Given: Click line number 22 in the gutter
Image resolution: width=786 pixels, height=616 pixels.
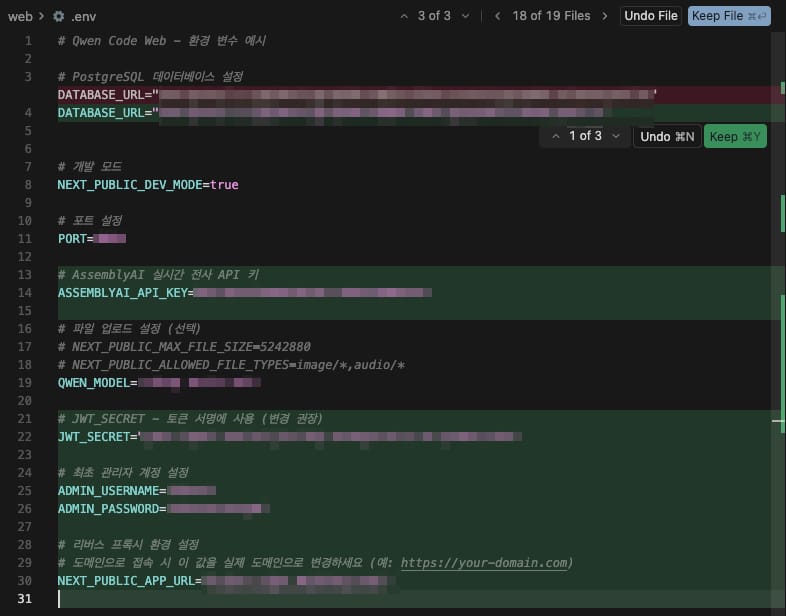Looking at the screenshot, I should tap(24, 437).
